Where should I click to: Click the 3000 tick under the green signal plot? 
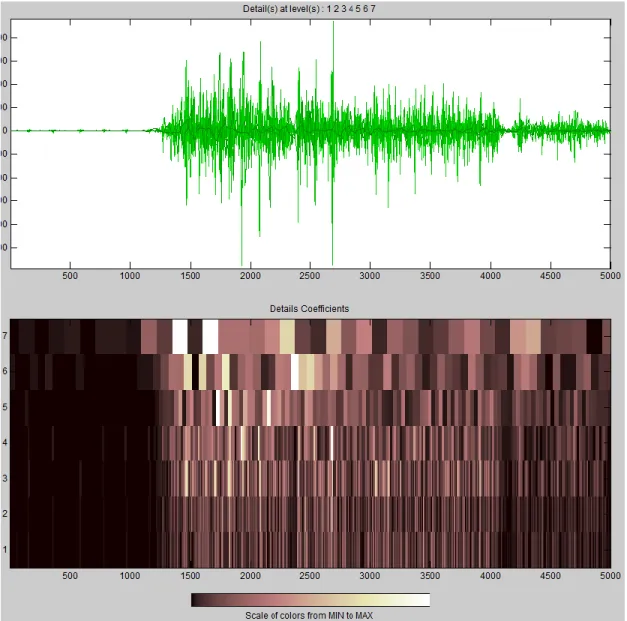[x=370, y=276]
